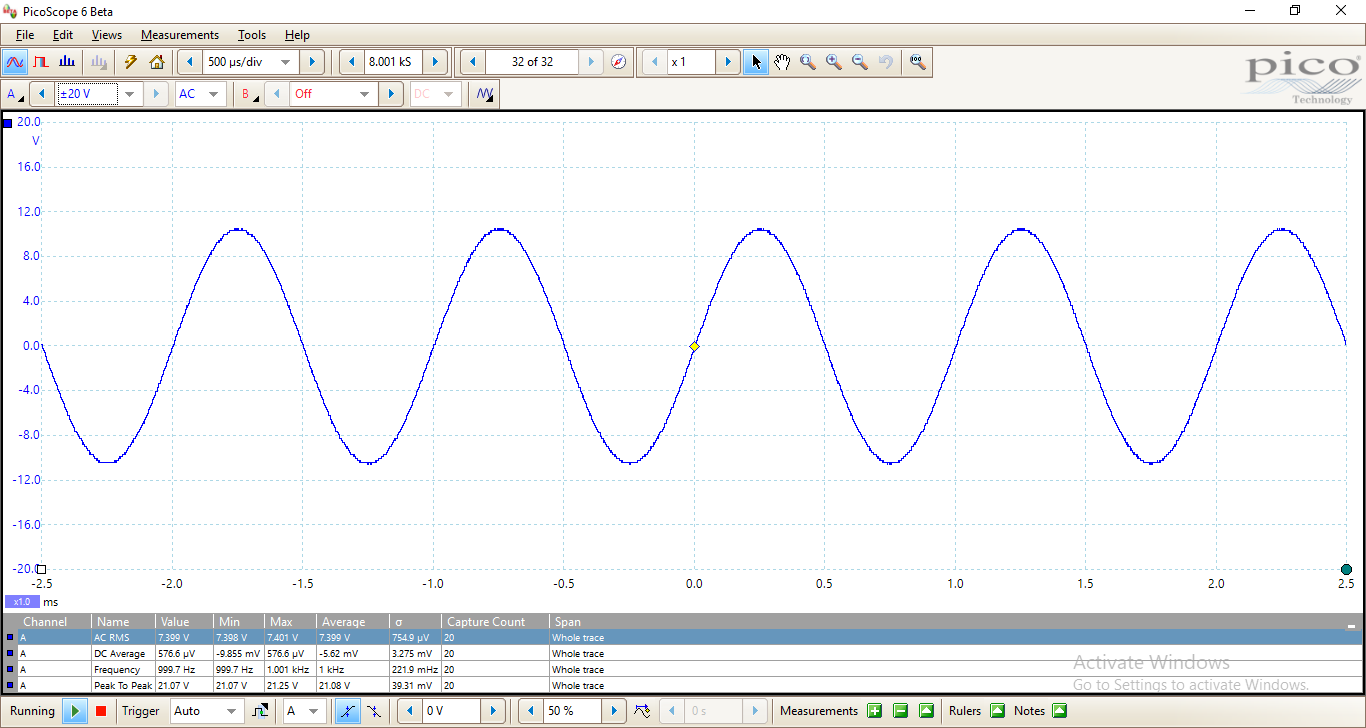Click the zoom out magnifier
The width and height of the screenshot is (1366, 728).
pos(860,62)
